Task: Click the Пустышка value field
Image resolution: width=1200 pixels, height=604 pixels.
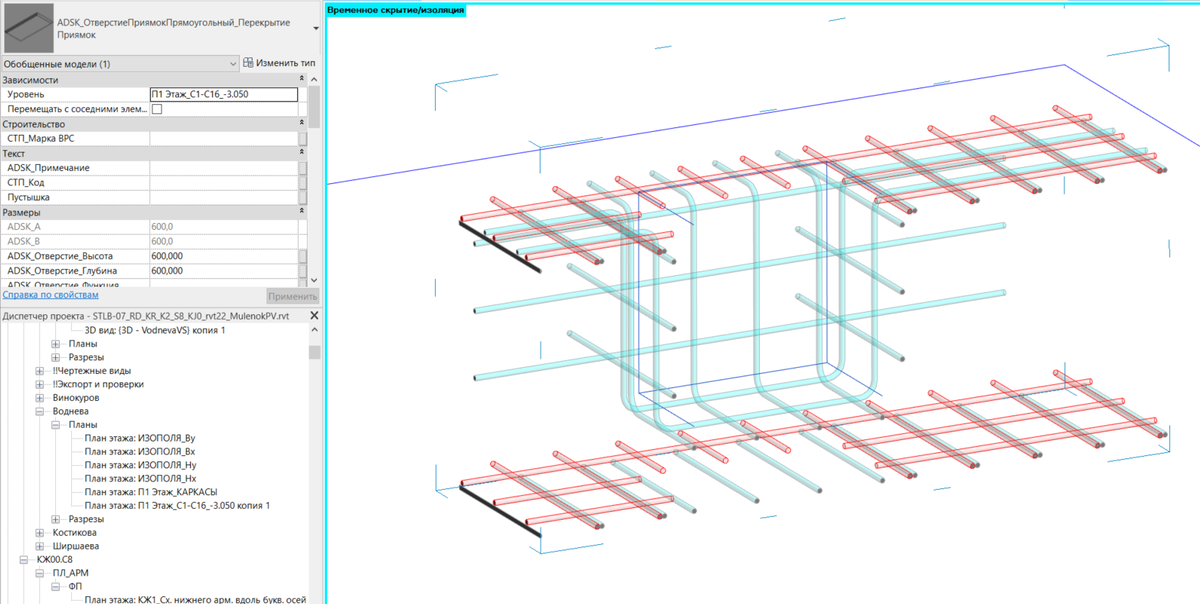Action: pos(224,198)
